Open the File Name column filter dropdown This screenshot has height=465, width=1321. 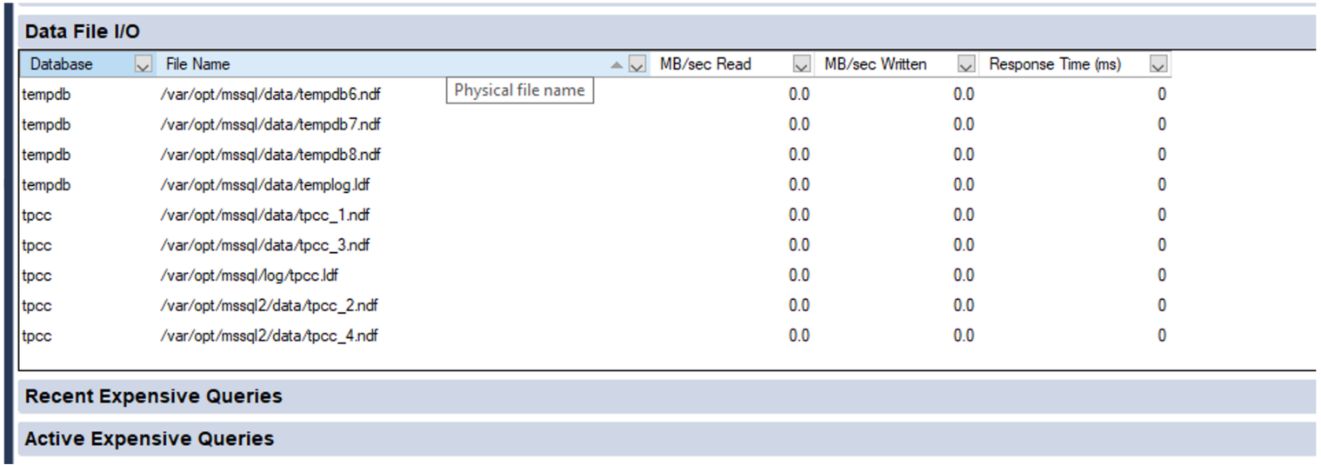637,65
